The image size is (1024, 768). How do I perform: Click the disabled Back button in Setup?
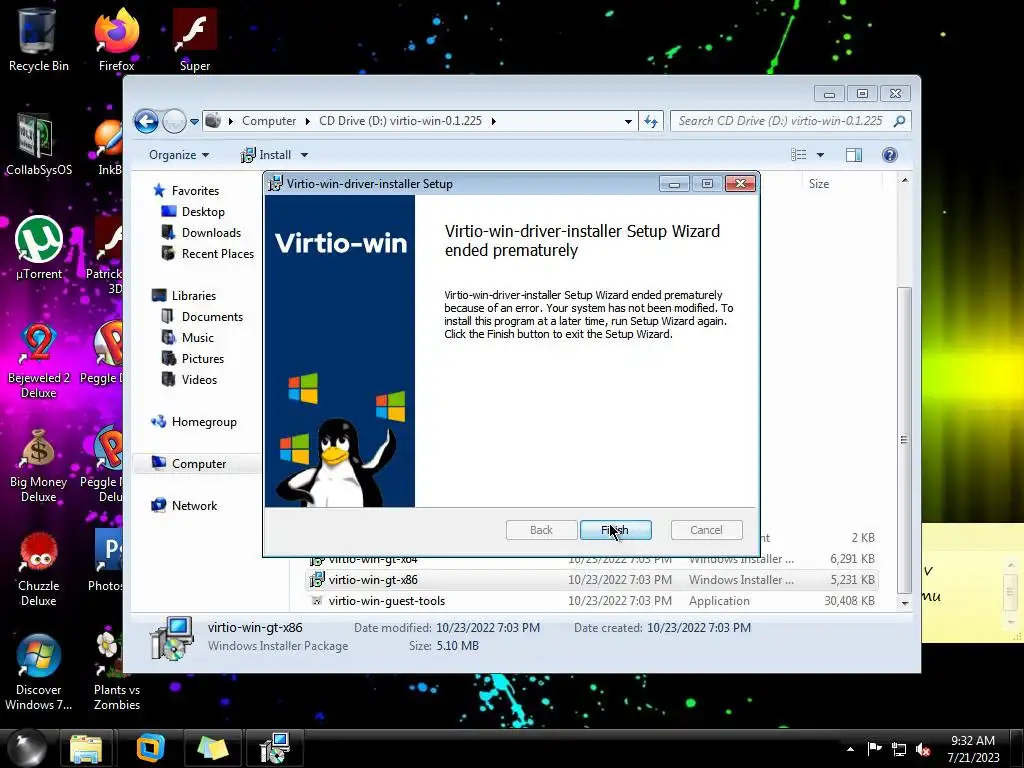click(541, 530)
